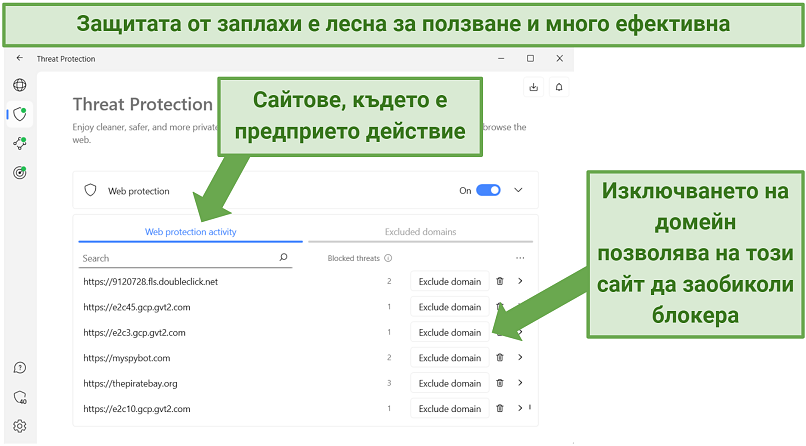Toggle the Web protection switch off
Screen dimensions: 806x446
(488, 190)
